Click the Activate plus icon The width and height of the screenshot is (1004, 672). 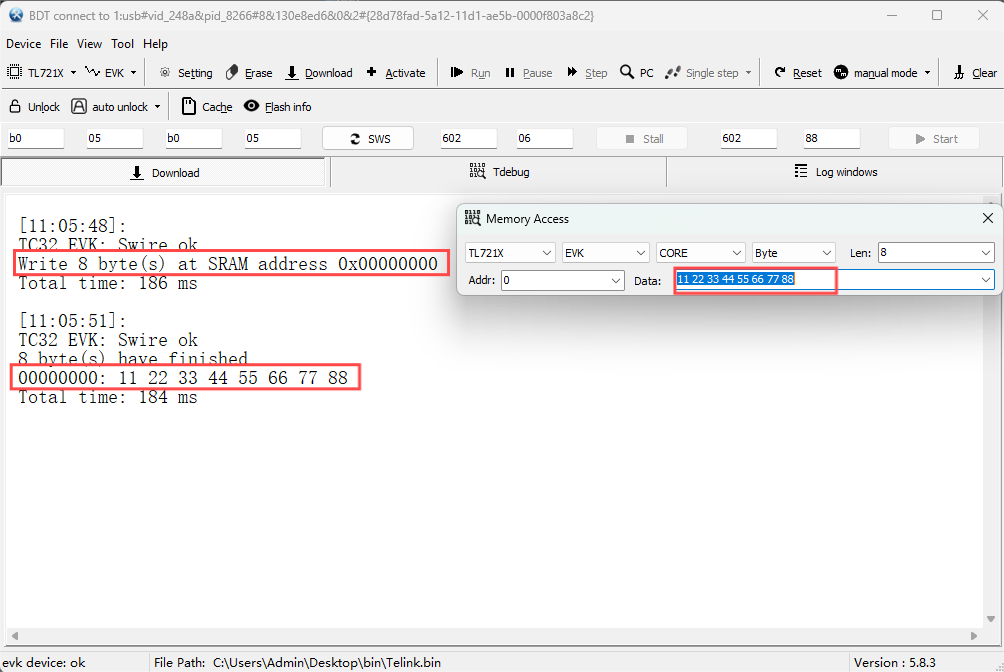click(x=371, y=72)
